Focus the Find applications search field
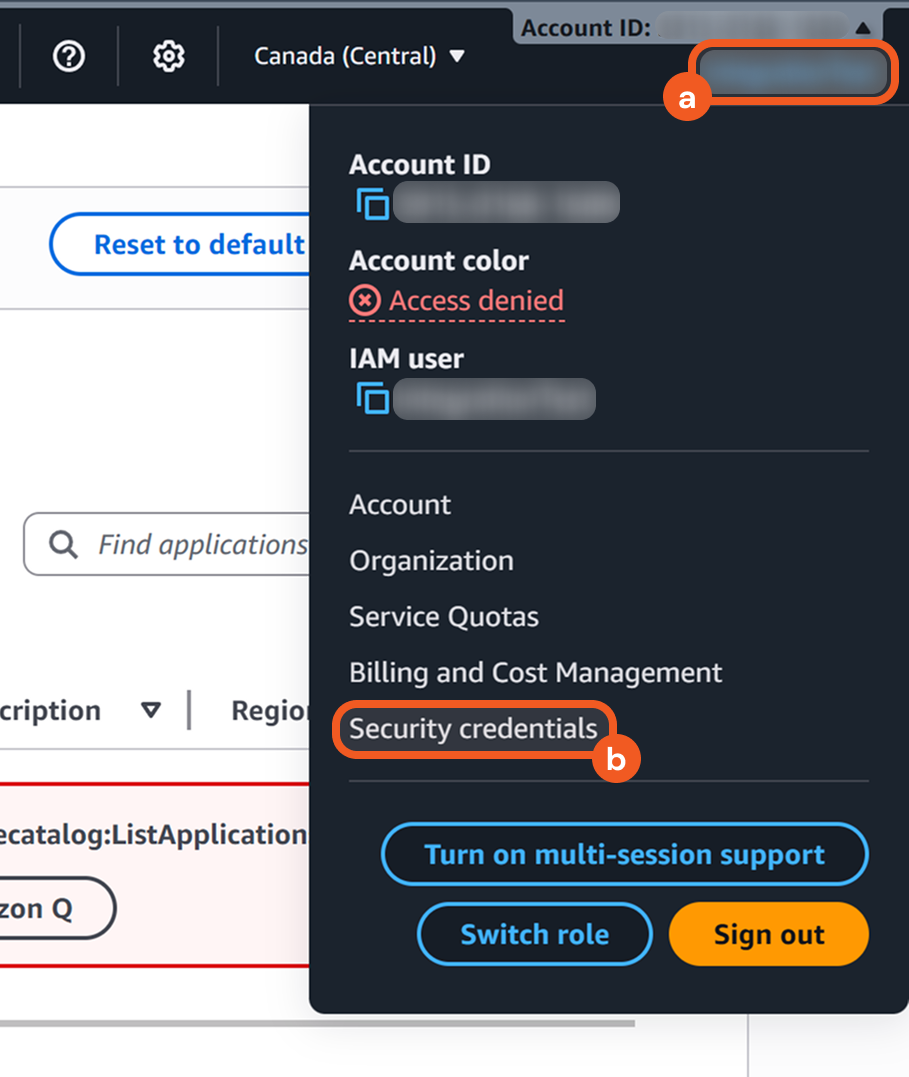This screenshot has height=1077, width=909. 202,545
